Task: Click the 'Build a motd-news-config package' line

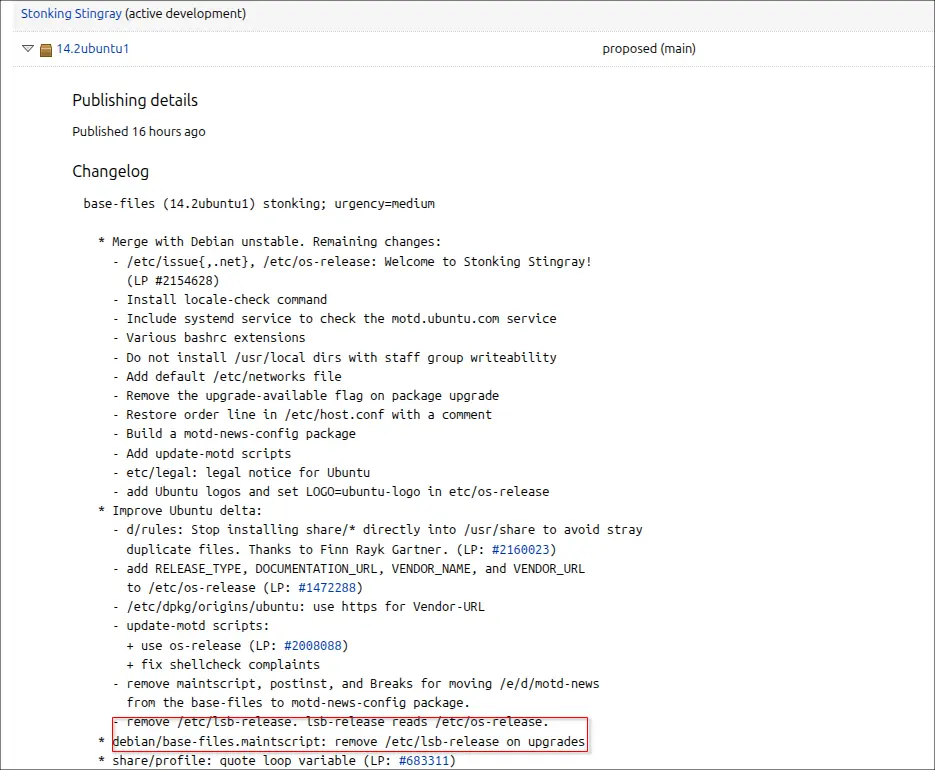Action: pyautogui.click(x=234, y=434)
